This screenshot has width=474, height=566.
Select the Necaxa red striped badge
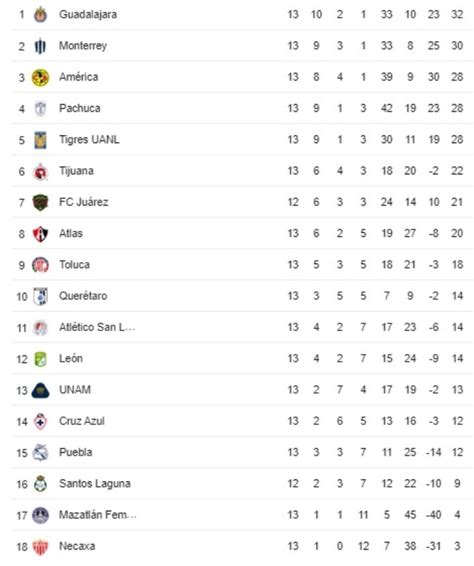tap(40, 547)
